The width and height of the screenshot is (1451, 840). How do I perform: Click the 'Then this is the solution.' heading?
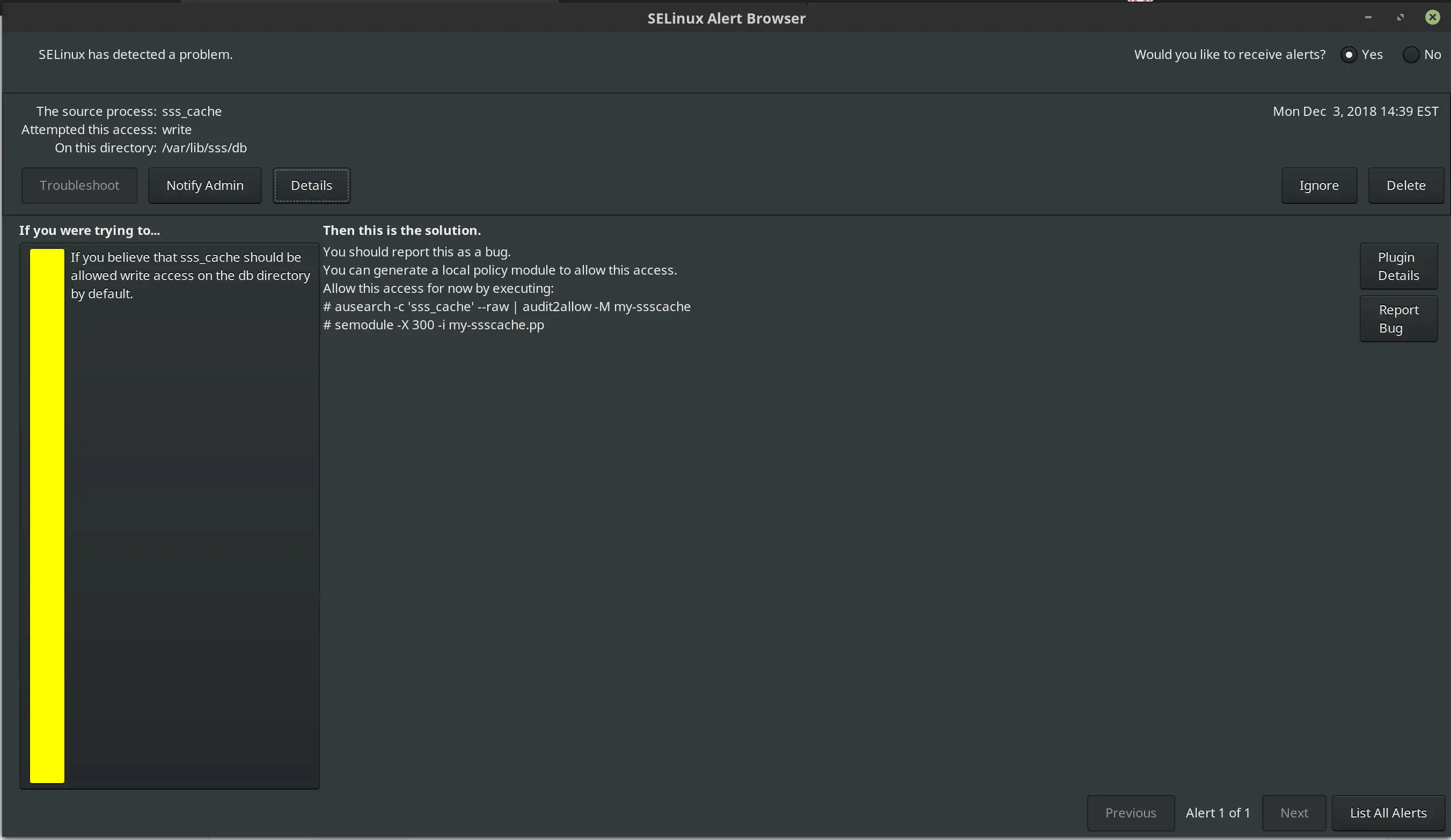(x=402, y=230)
